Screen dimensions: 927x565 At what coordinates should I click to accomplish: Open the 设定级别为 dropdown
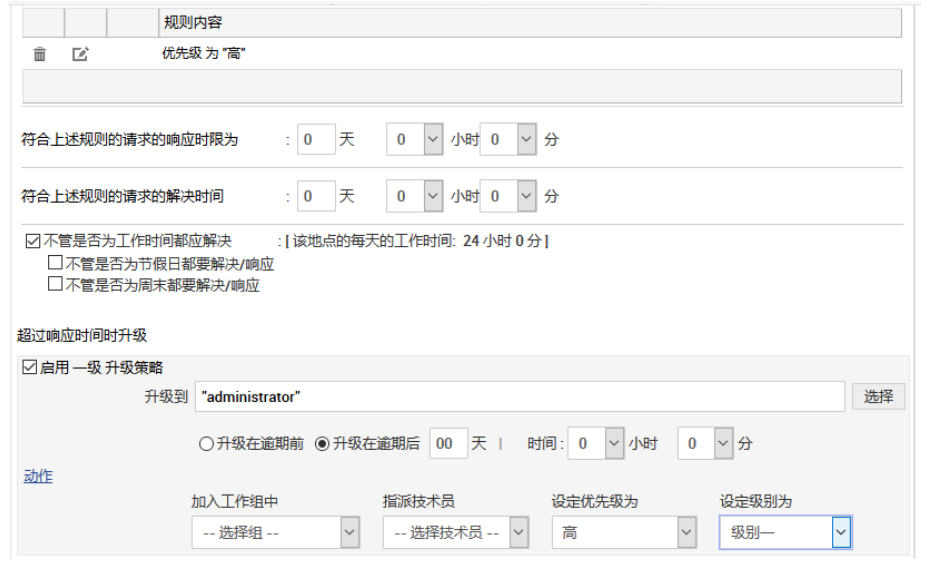785,533
